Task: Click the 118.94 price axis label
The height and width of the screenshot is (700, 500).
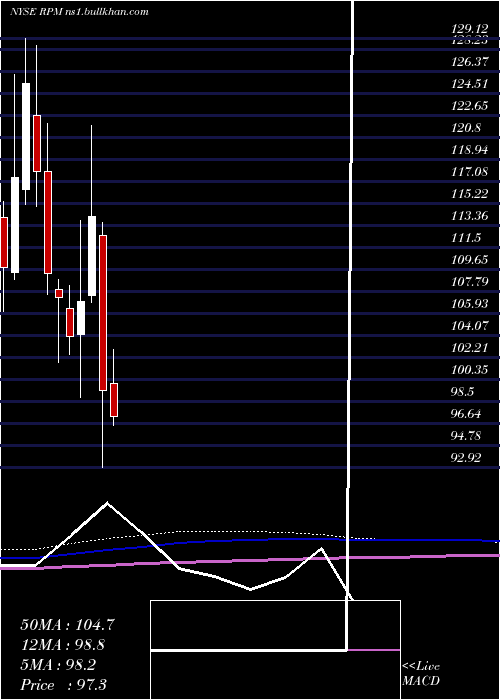Action: (470, 150)
